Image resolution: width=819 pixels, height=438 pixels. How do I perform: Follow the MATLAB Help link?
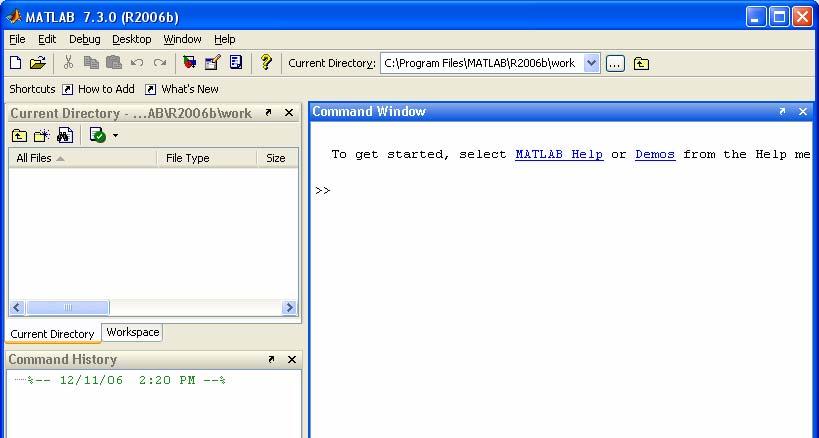(x=559, y=155)
